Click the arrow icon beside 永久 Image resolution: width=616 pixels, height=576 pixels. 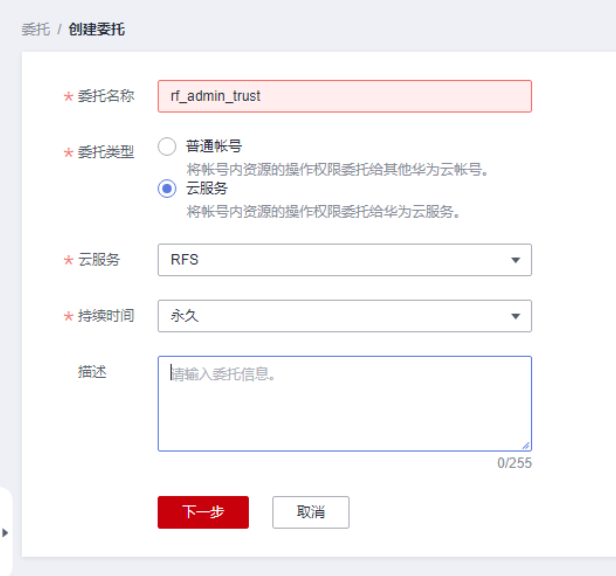516,316
